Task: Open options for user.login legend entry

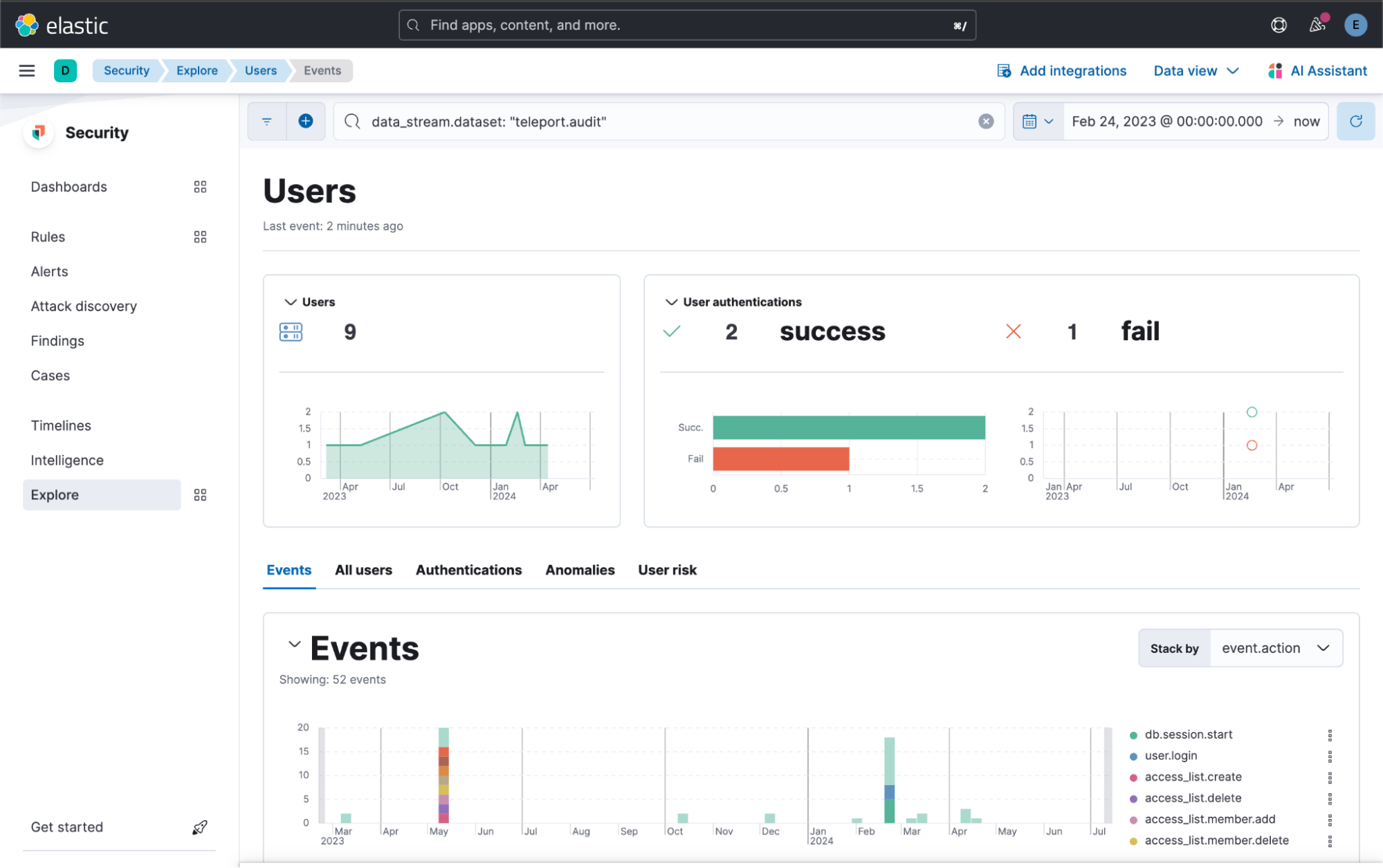Action: pyautogui.click(x=1330, y=756)
